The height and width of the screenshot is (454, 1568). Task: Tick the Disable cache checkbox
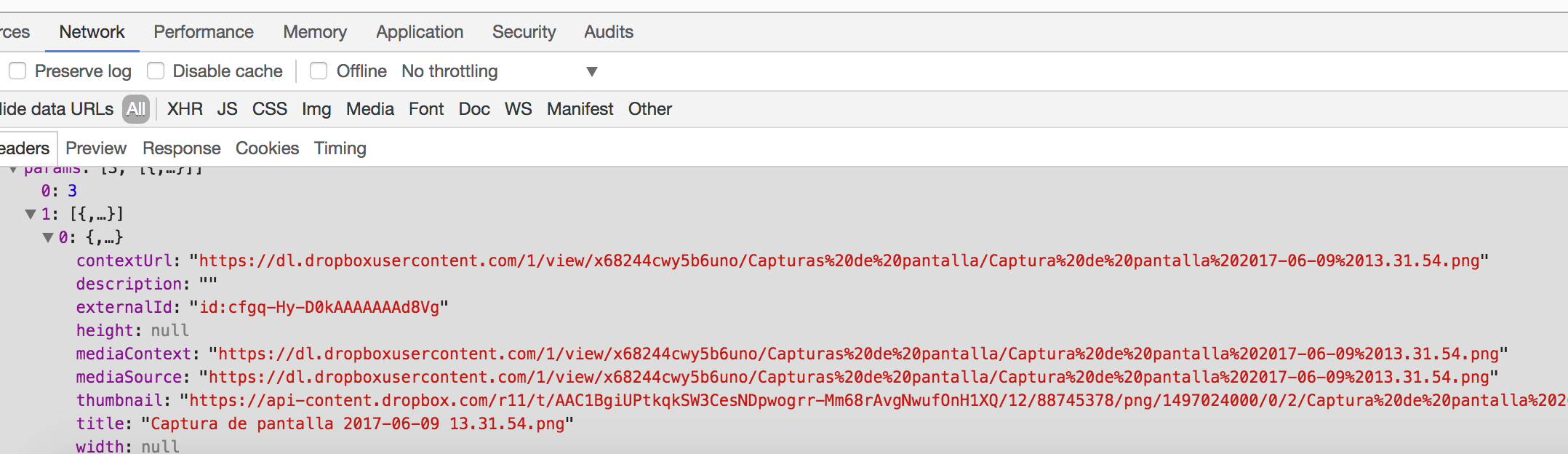(156, 71)
